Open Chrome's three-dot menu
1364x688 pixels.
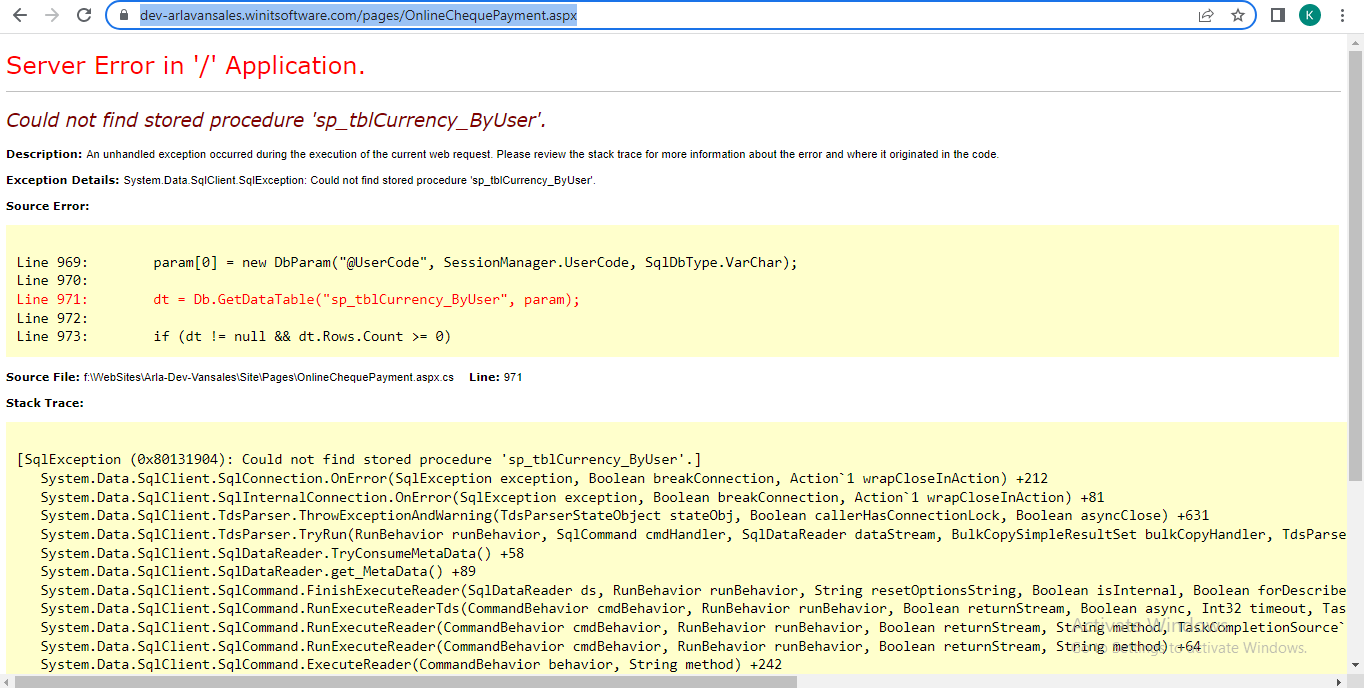click(1342, 15)
